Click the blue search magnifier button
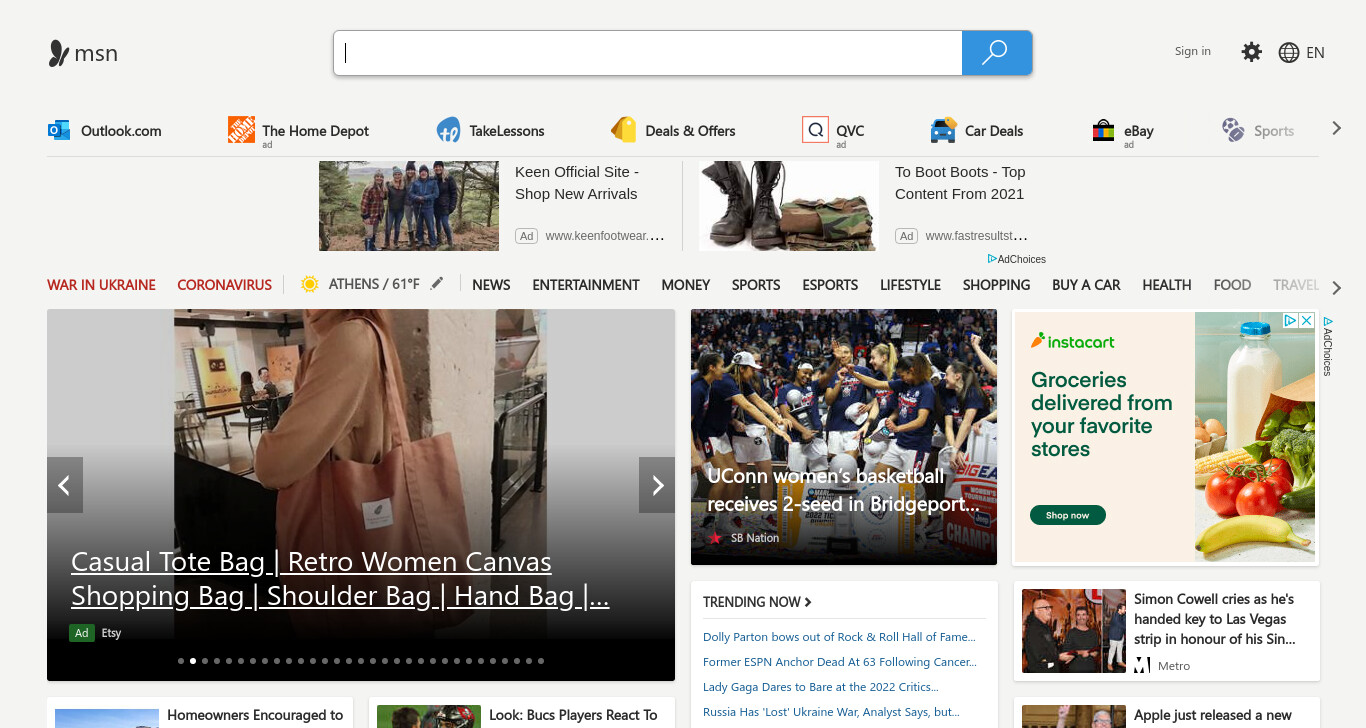 coord(996,53)
